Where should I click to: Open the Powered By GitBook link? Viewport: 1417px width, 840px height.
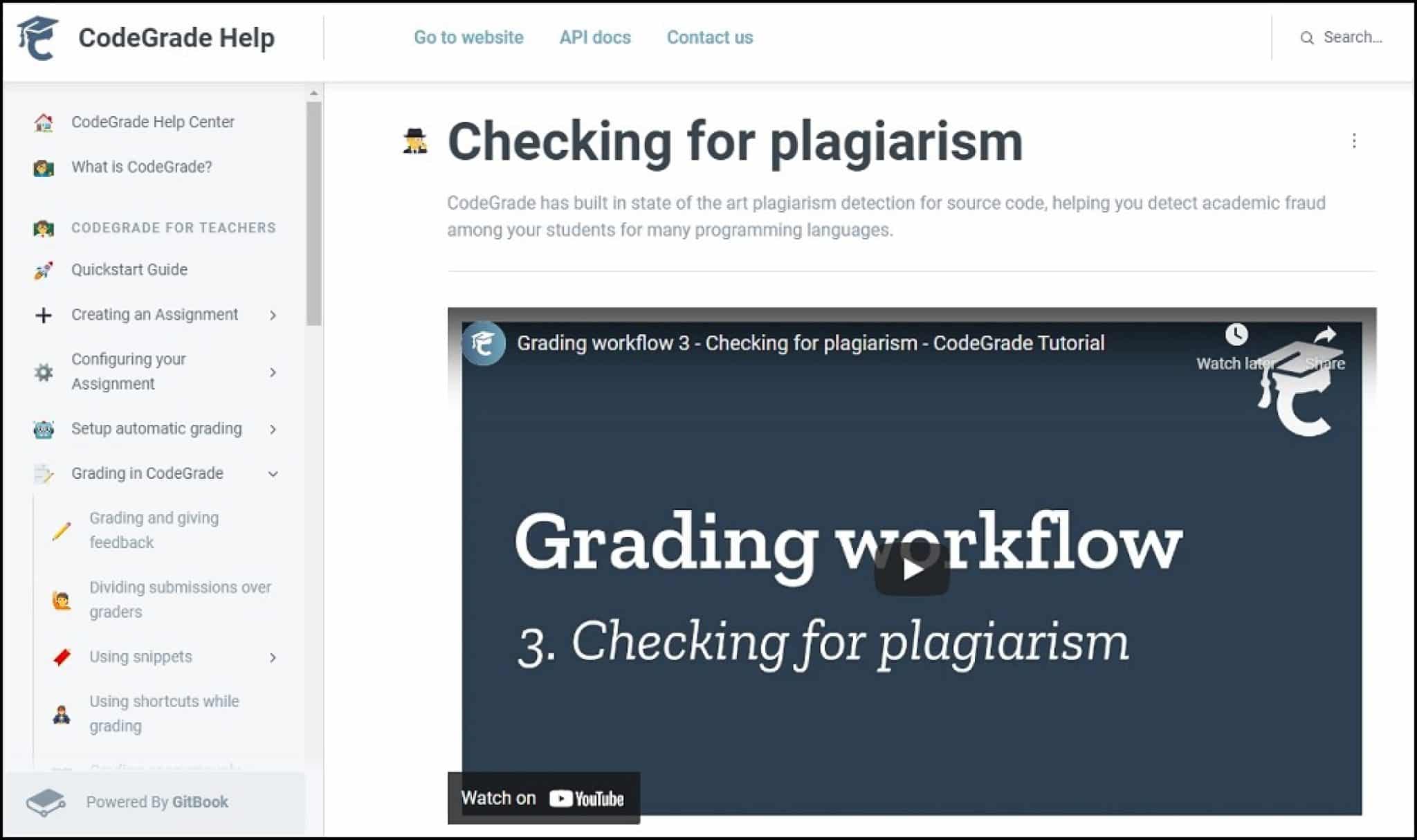click(x=156, y=802)
